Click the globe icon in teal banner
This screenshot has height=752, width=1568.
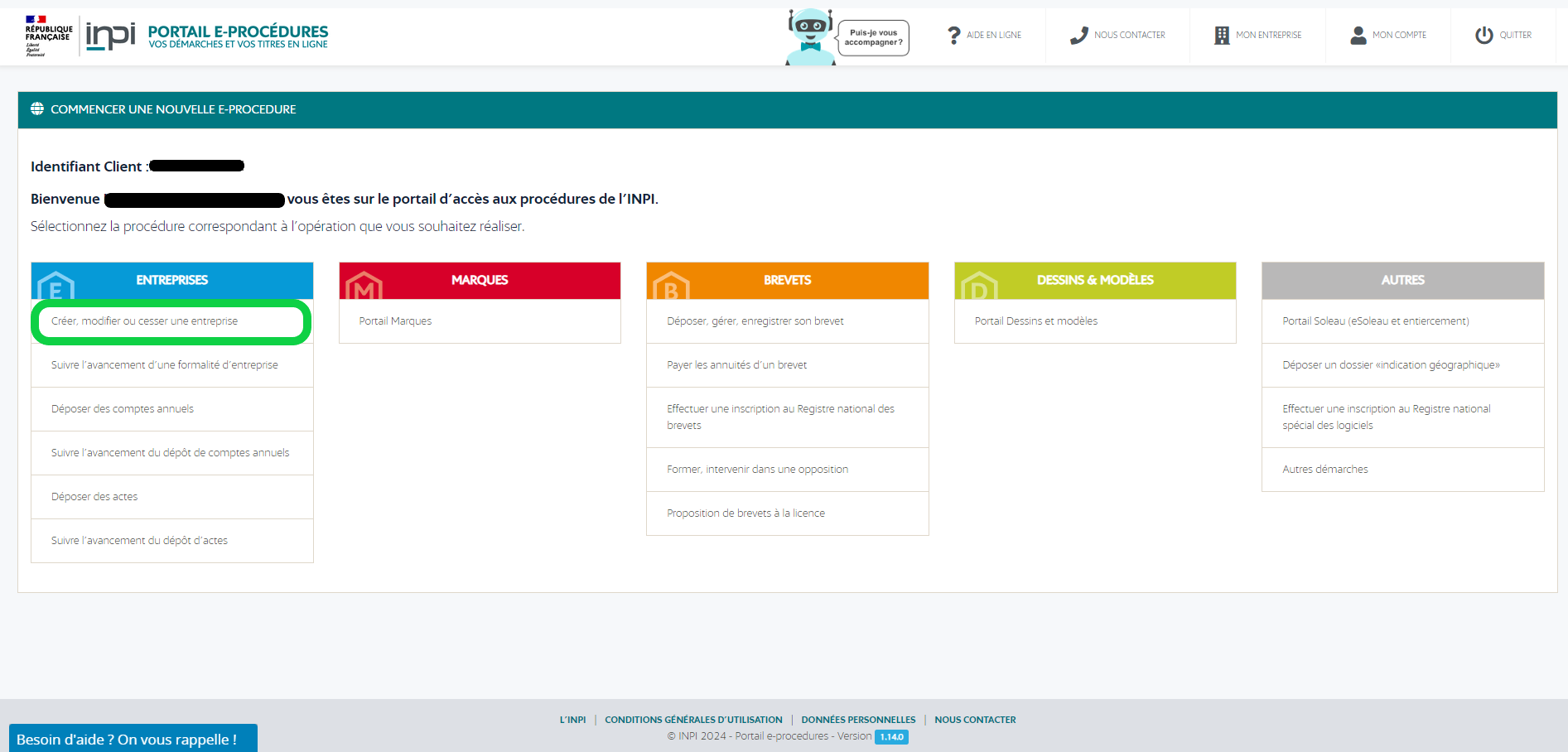point(37,108)
